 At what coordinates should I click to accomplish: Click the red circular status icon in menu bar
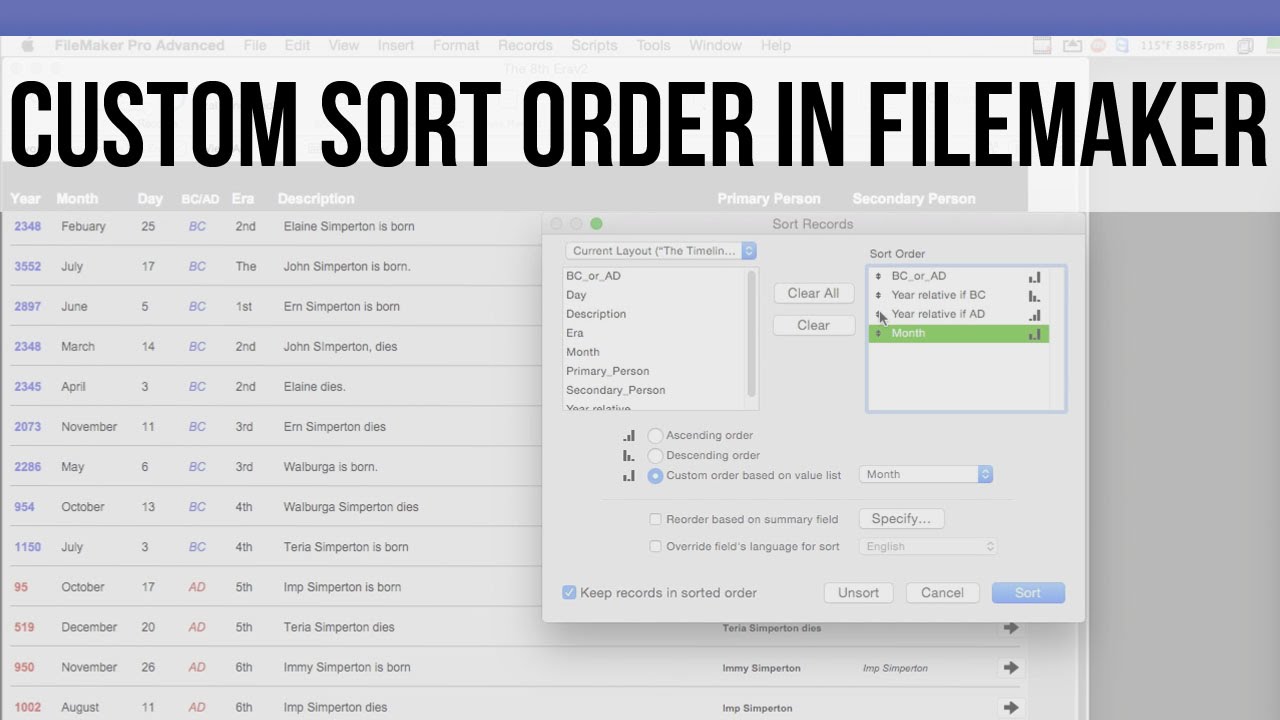point(1098,46)
